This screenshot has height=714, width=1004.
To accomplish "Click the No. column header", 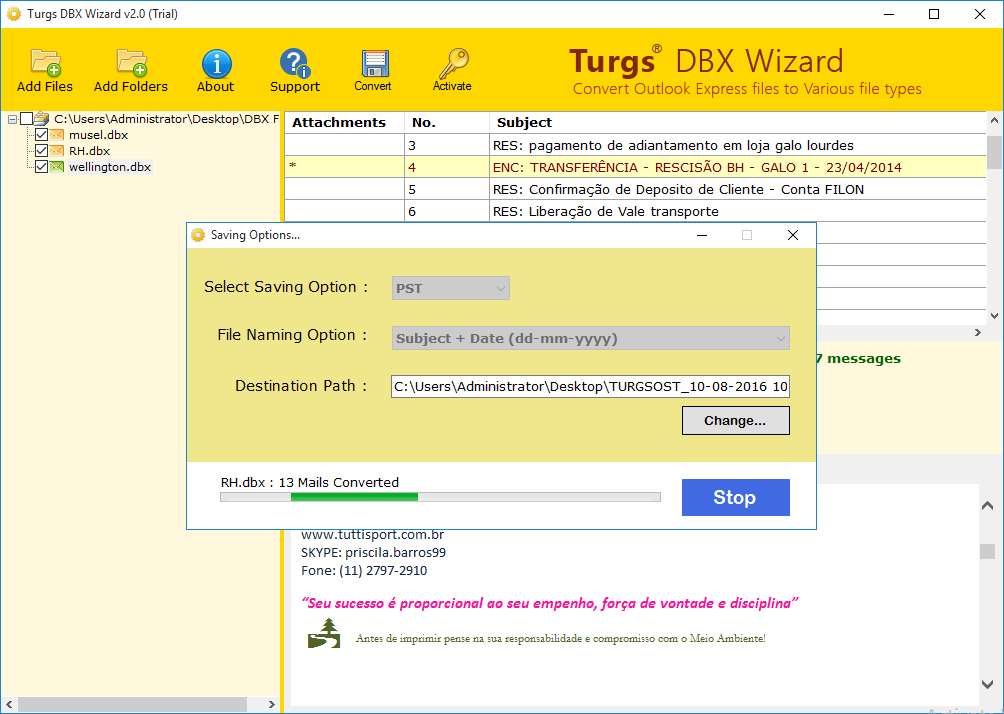I will [x=447, y=122].
